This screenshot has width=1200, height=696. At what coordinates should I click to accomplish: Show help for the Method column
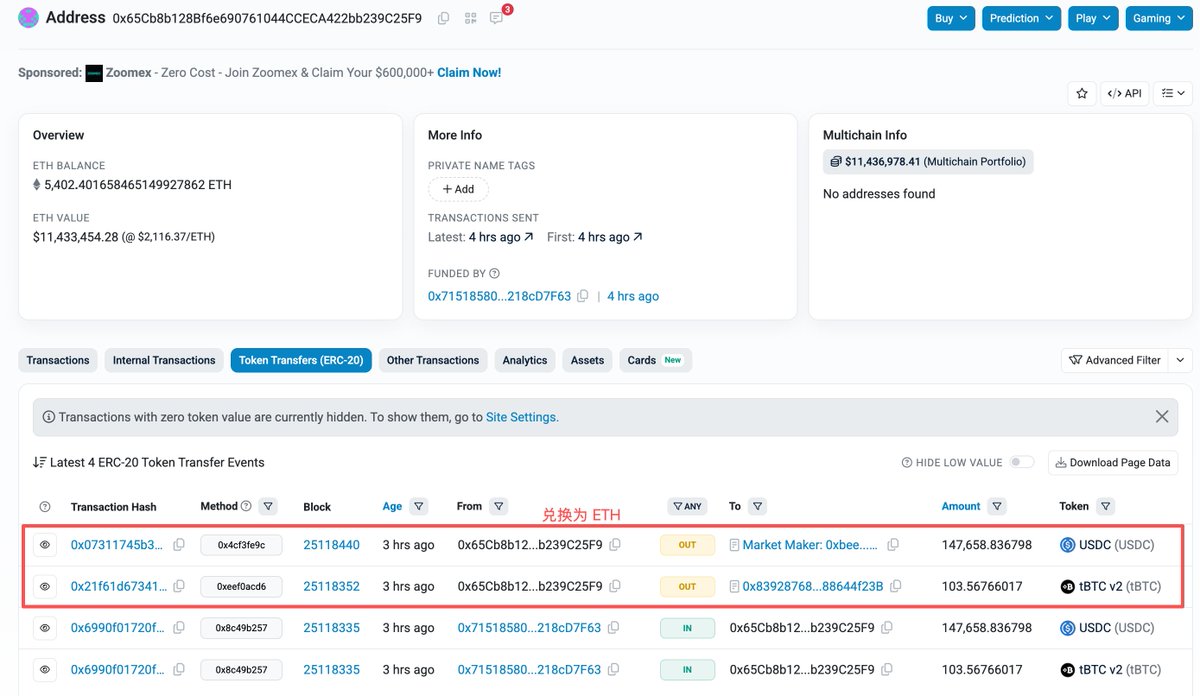[x=246, y=506]
